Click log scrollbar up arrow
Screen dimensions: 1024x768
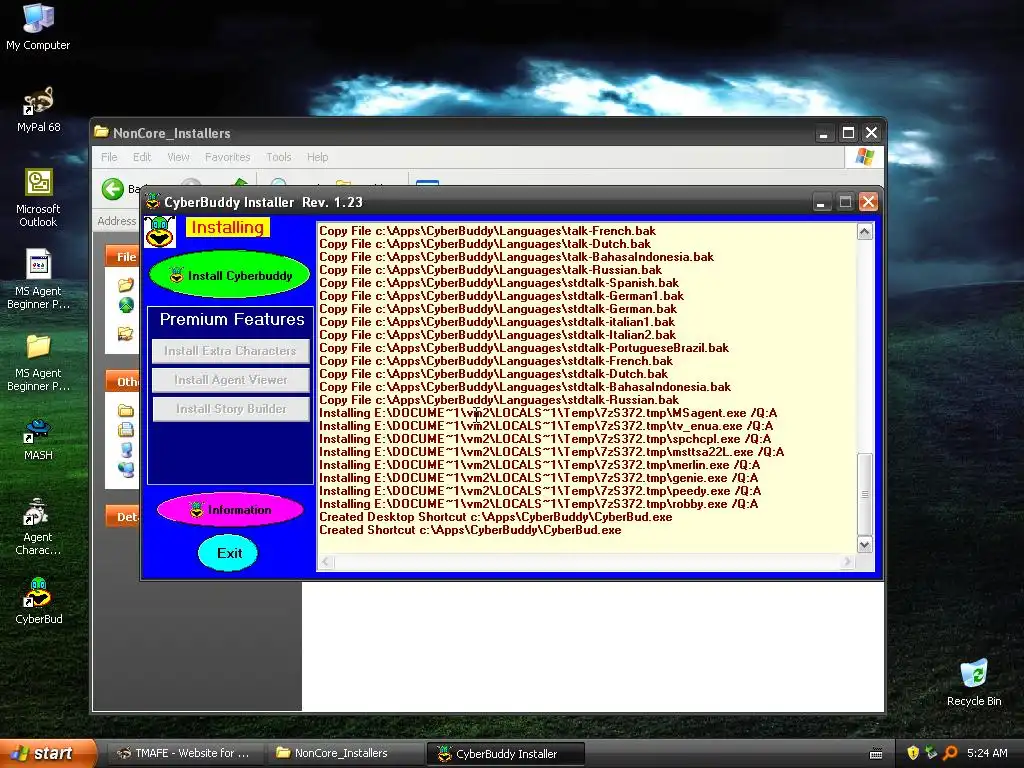point(864,232)
